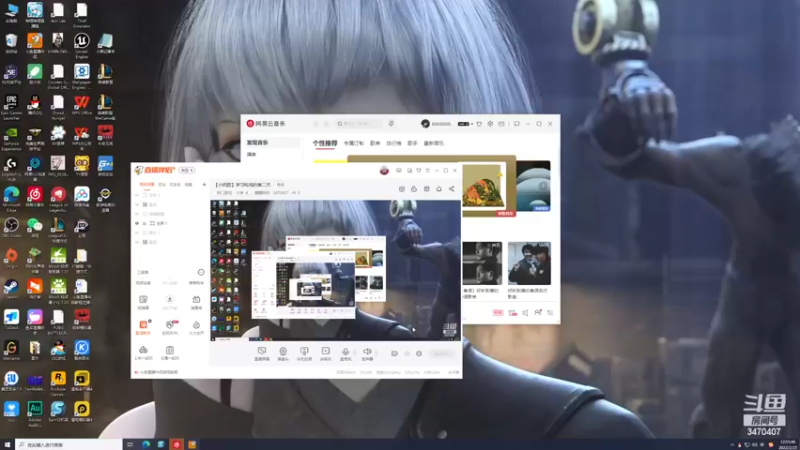Open the speaker source icon under the preview

(367, 354)
